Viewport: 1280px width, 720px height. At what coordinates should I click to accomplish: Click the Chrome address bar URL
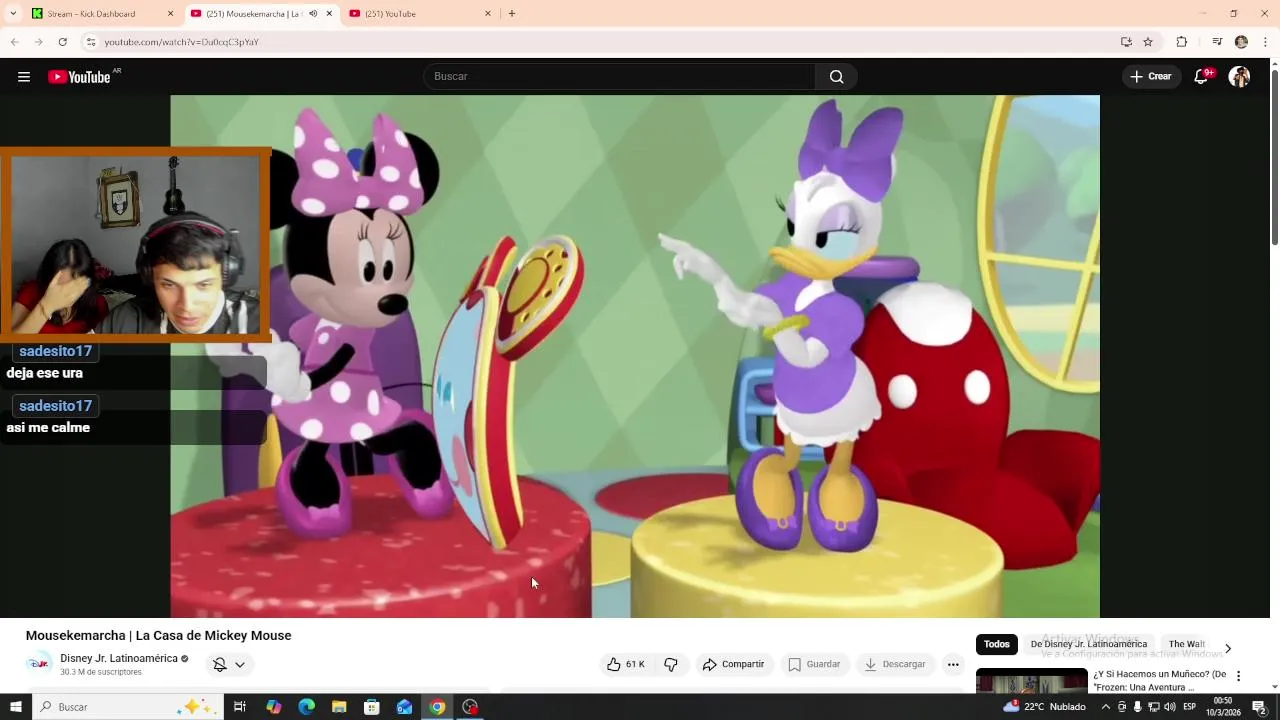[181, 42]
